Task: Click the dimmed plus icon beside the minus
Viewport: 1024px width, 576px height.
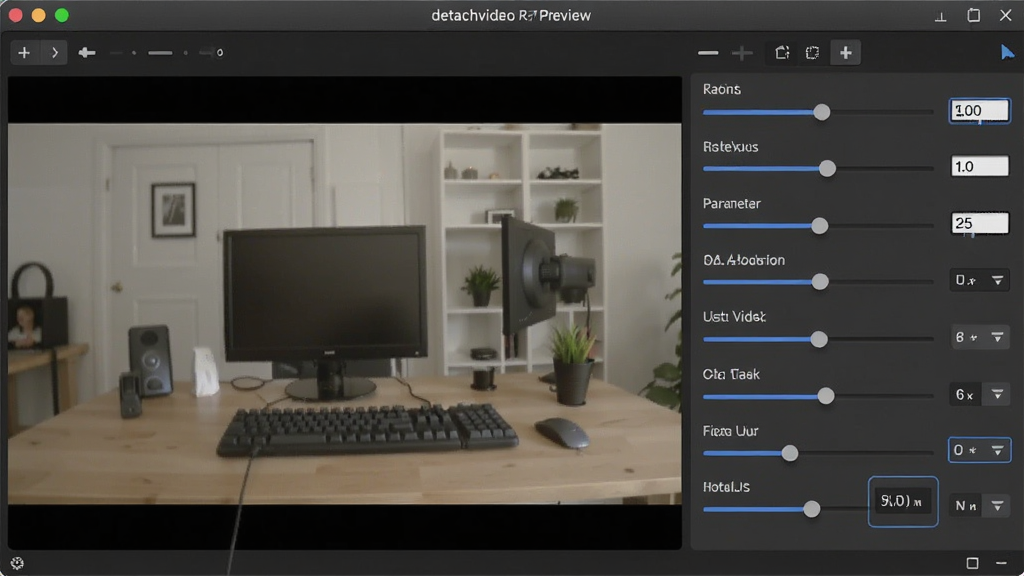Action: (742, 53)
